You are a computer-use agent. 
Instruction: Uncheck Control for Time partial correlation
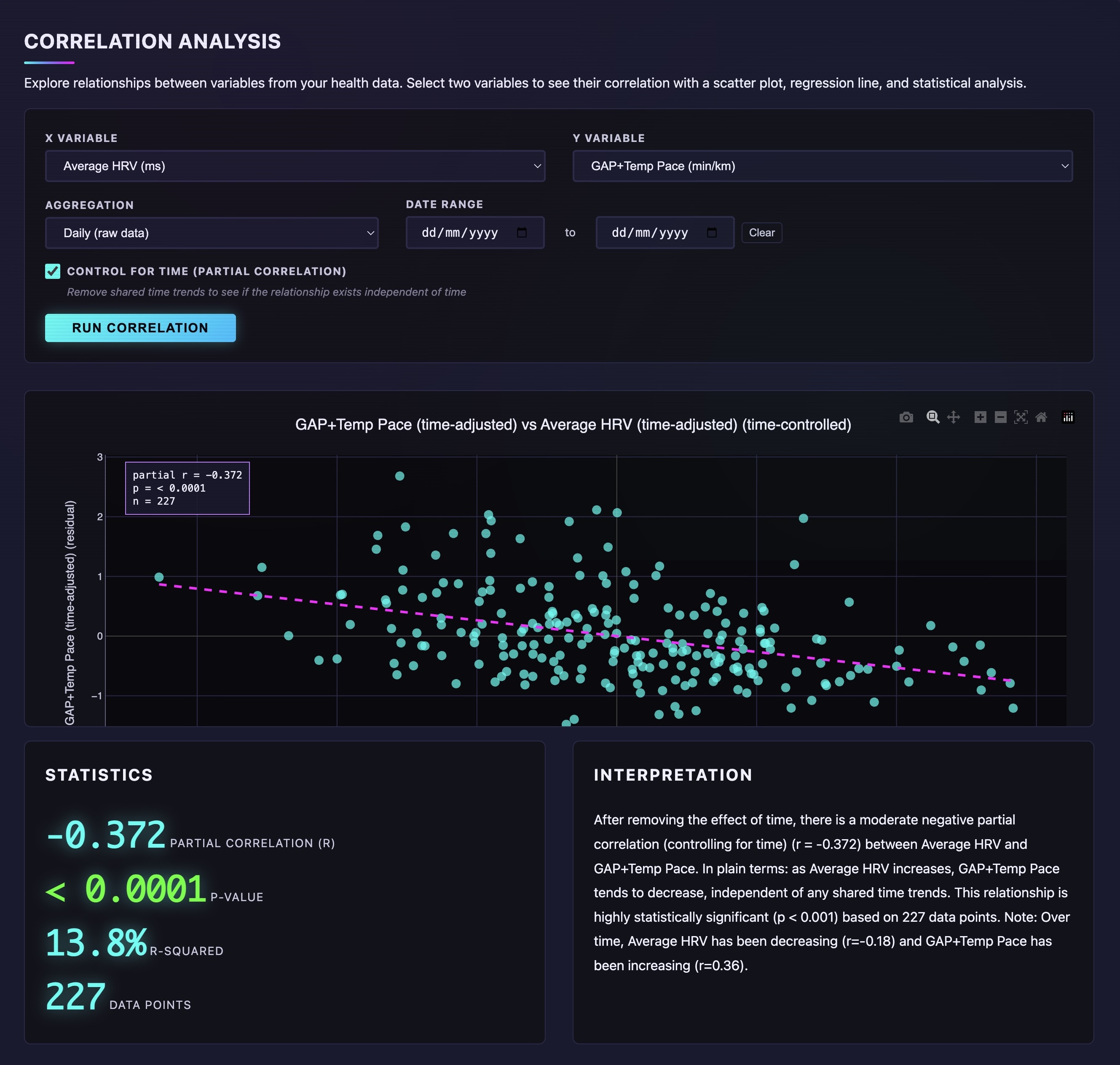click(52, 271)
